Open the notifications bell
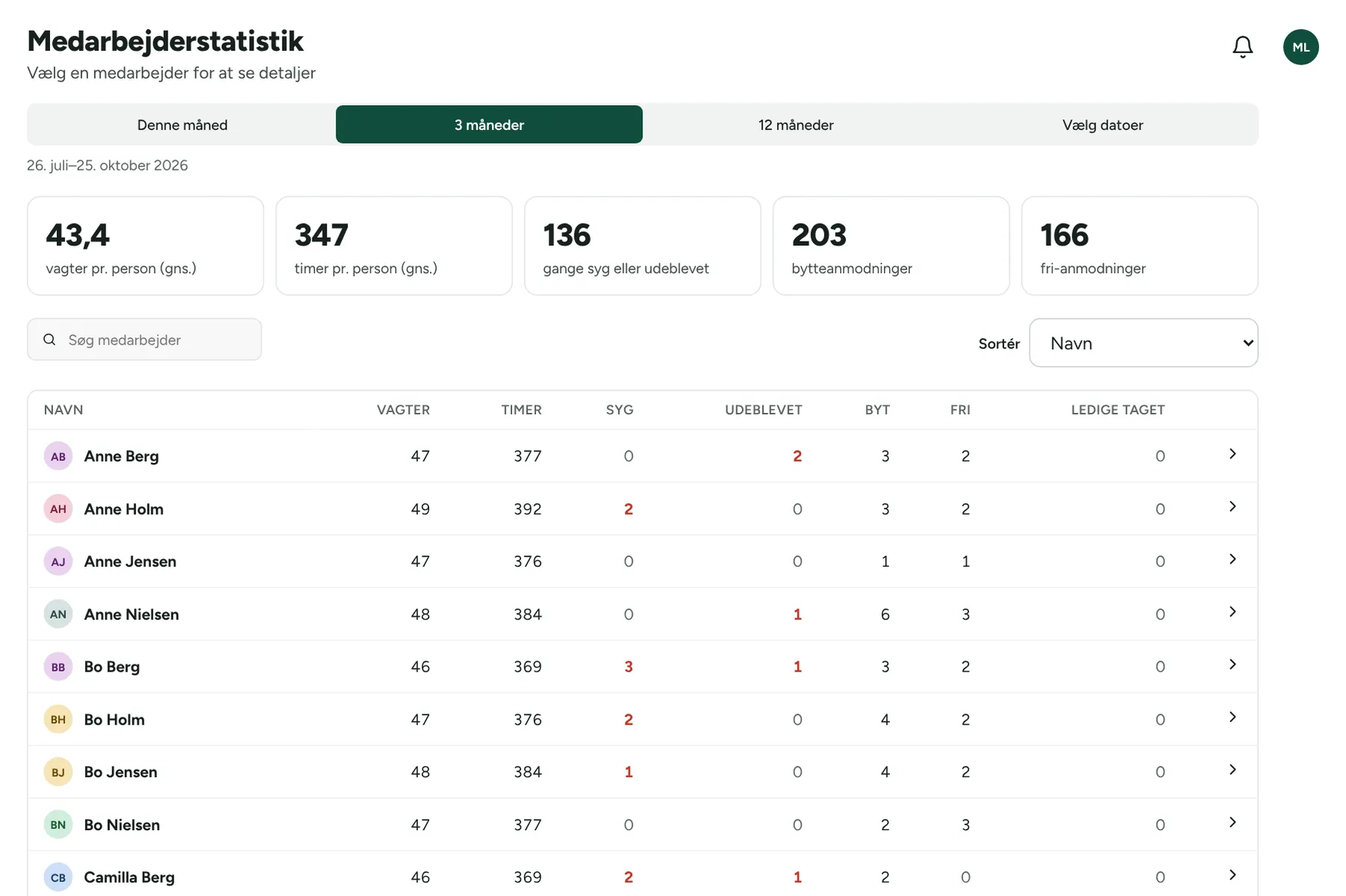Image resolution: width=1346 pixels, height=896 pixels. tap(1242, 47)
